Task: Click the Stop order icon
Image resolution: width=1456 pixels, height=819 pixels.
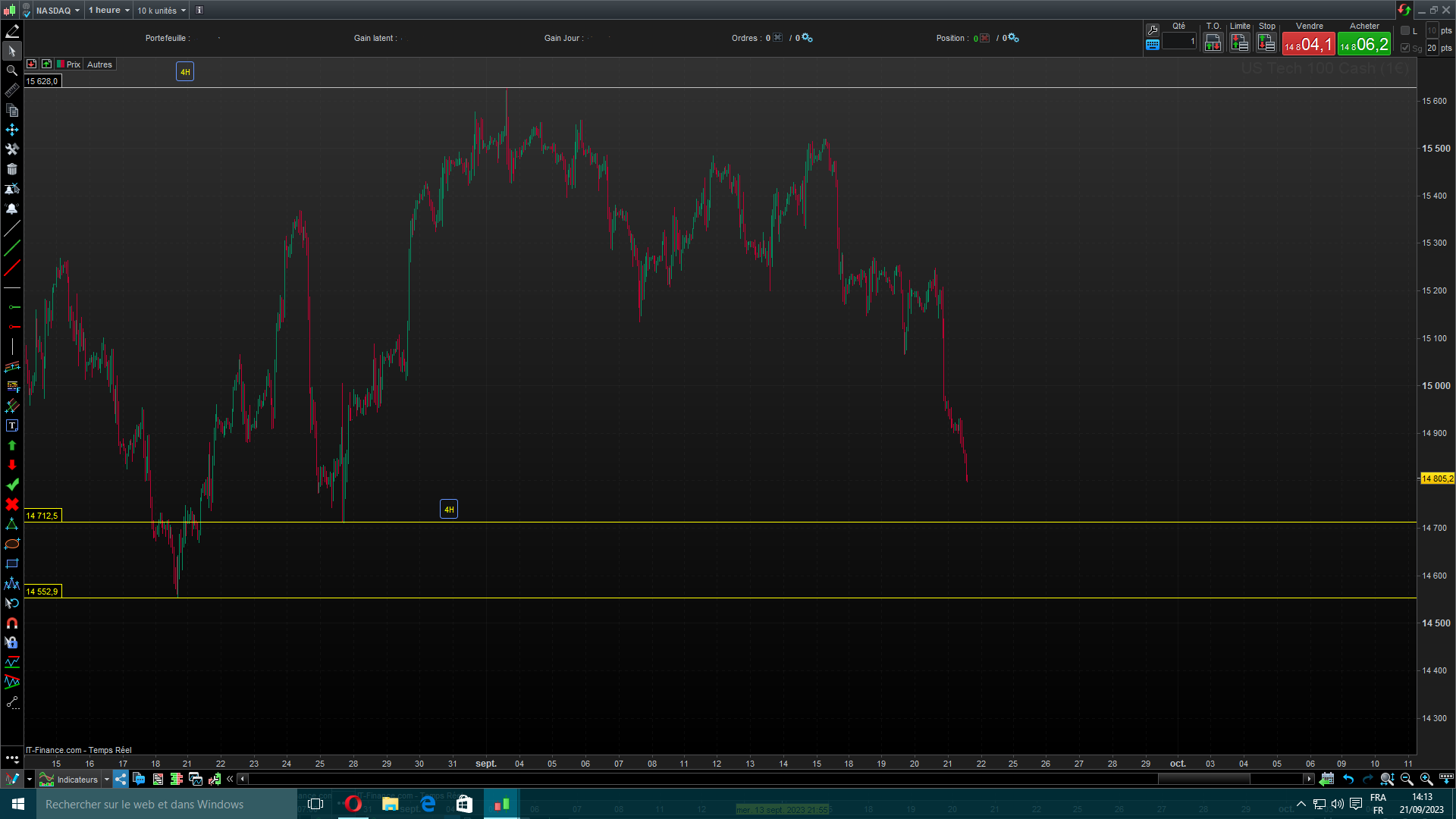Action: click(x=1266, y=43)
